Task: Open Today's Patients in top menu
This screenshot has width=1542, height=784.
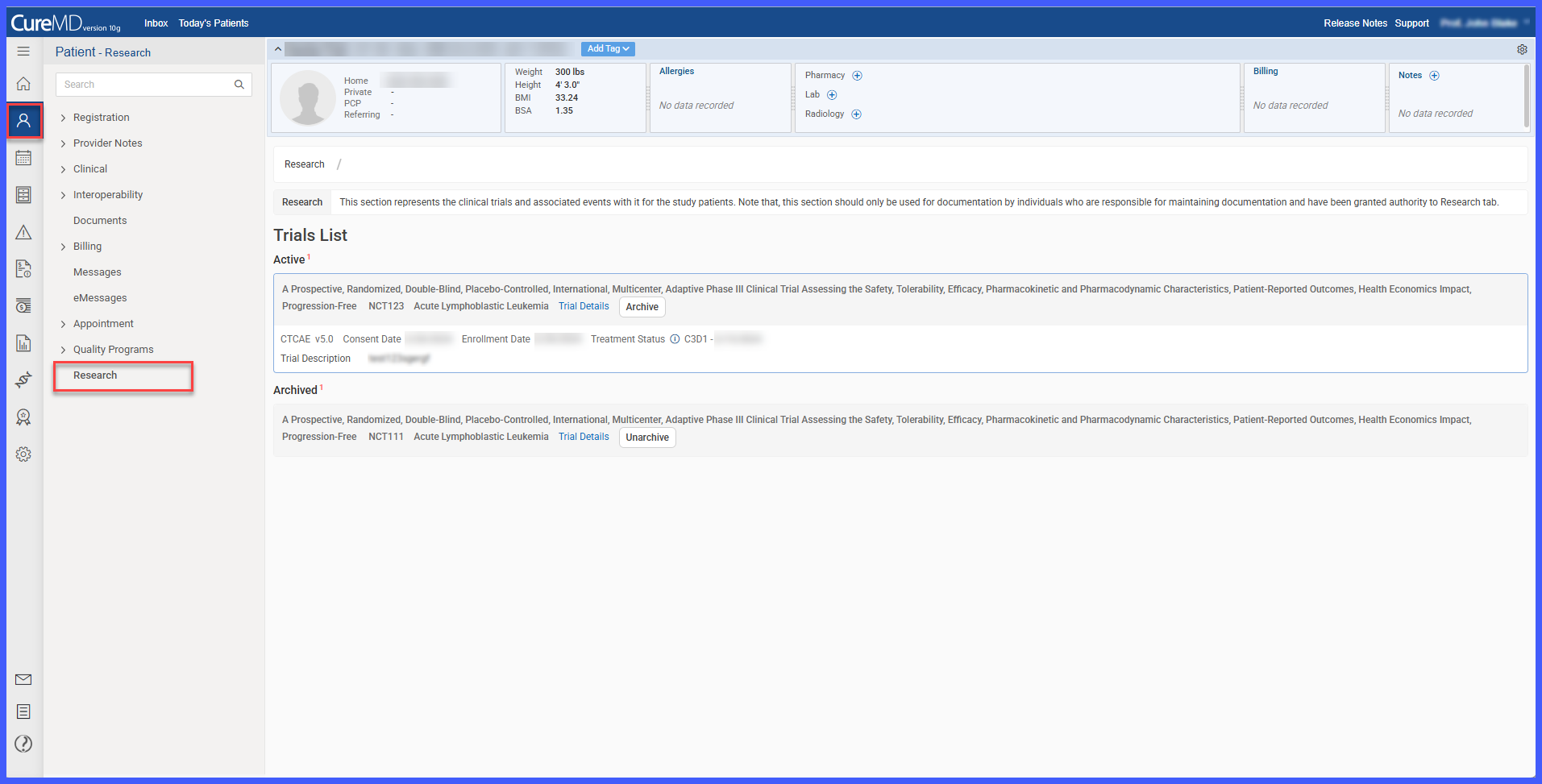Action: (x=214, y=23)
